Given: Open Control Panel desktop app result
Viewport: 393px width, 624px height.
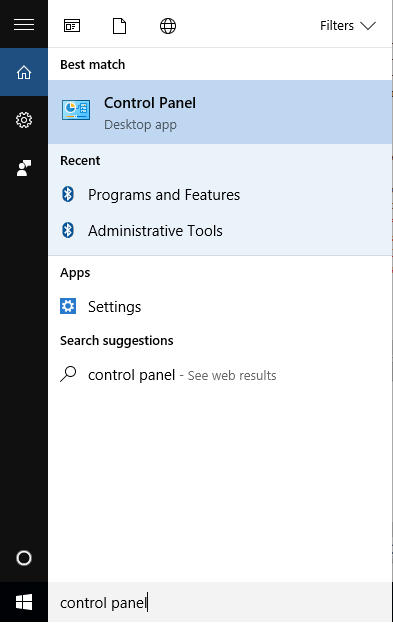Looking at the screenshot, I should click(220, 112).
